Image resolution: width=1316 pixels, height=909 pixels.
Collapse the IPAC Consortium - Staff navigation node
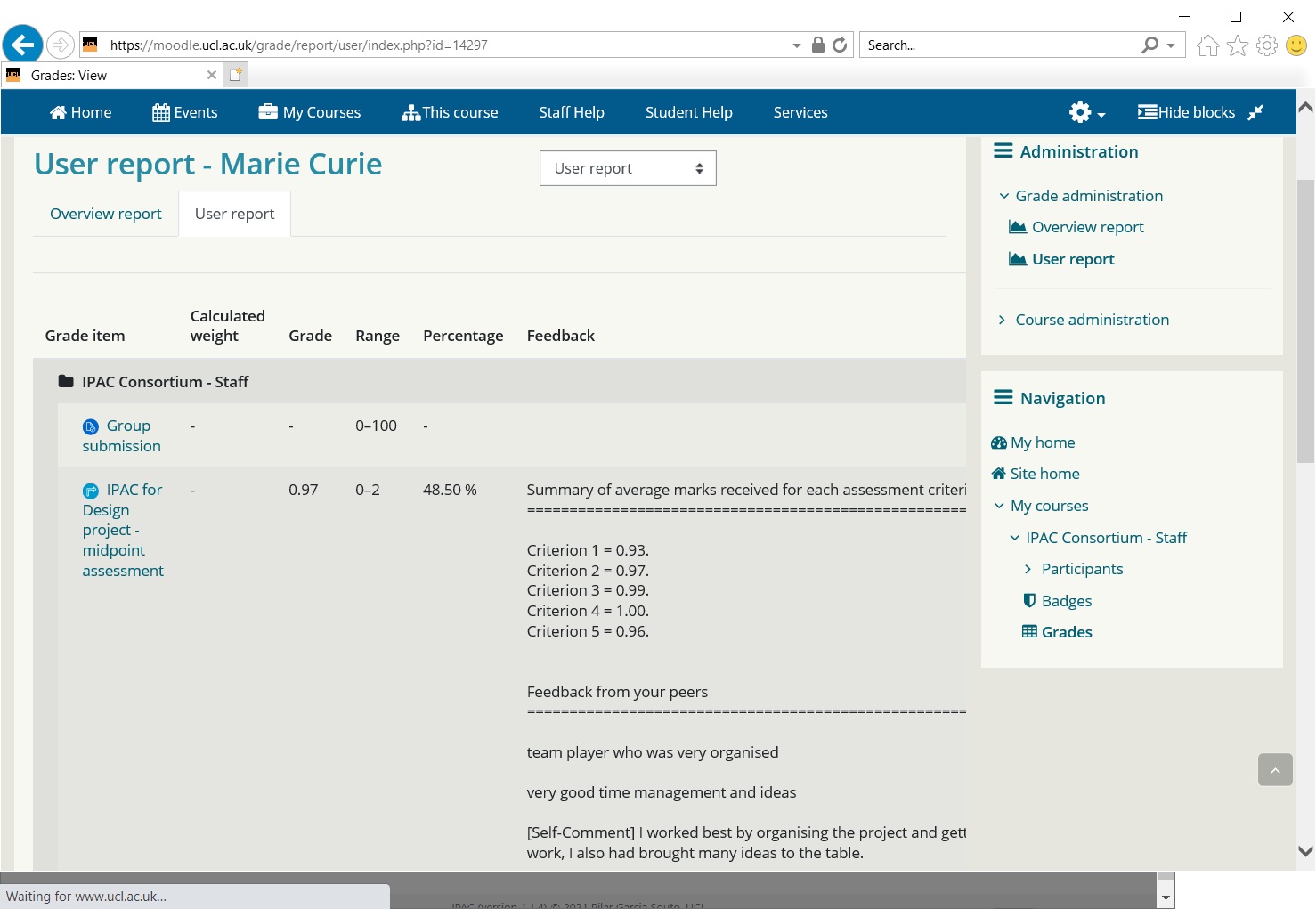click(x=1015, y=538)
